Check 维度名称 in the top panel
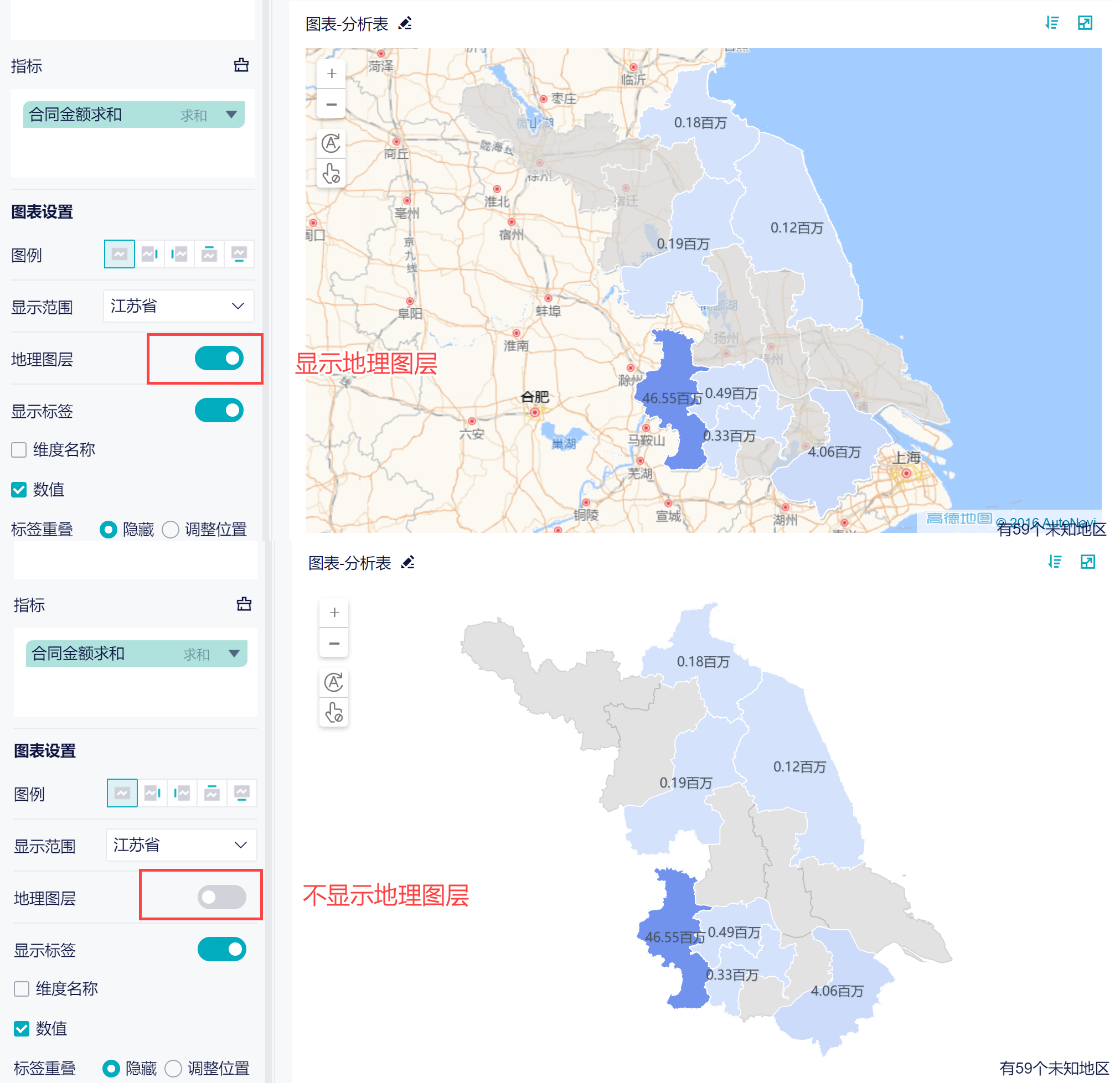Viewport: 1120px width, 1083px height. click(x=19, y=450)
